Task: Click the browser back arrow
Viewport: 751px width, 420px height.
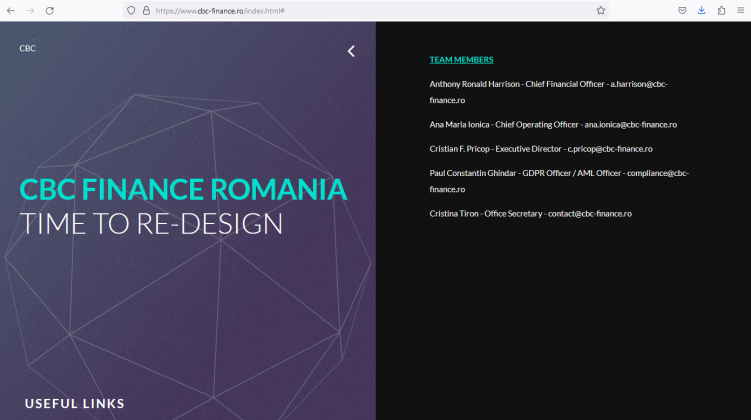Action: click(x=11, y=10)
